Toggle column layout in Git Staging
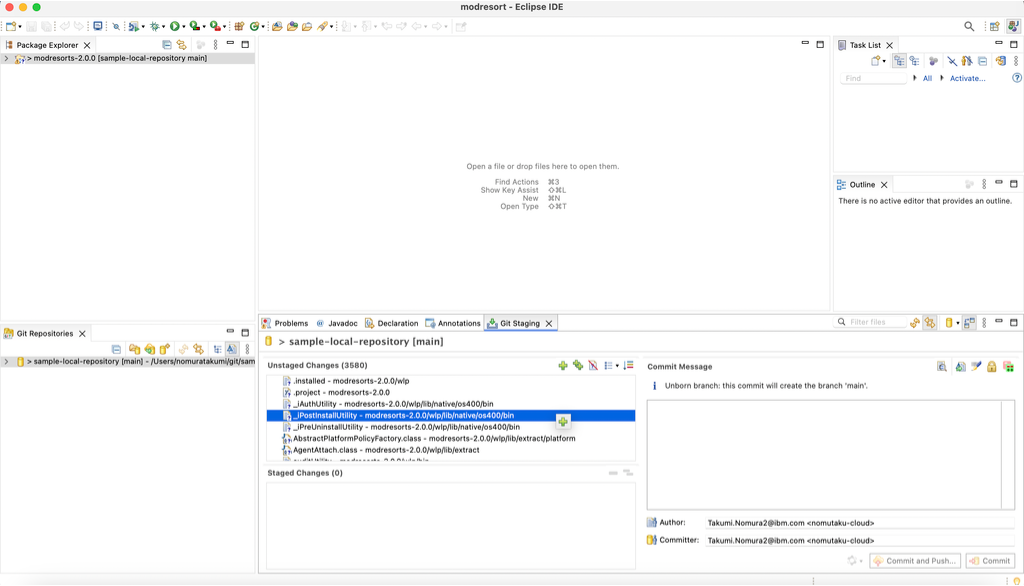This screenshot has width=1024, height=586. (x=969, y=323)
